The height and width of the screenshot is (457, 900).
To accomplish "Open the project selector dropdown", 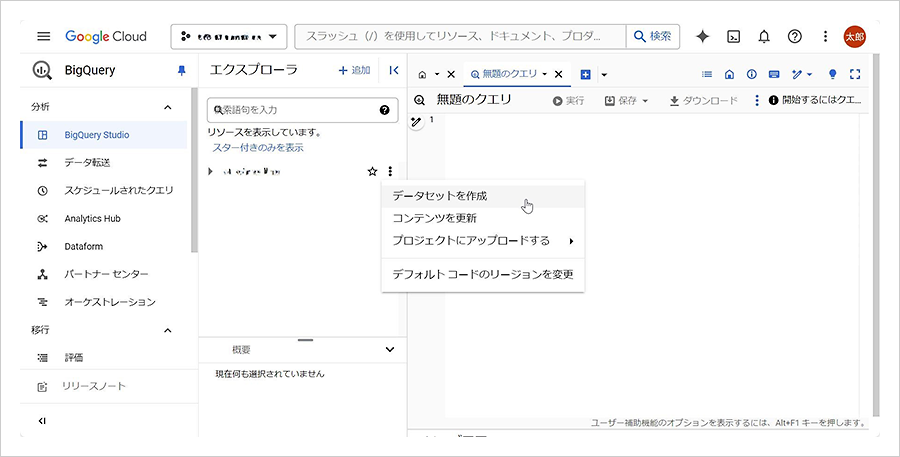I will pos(228,36).
